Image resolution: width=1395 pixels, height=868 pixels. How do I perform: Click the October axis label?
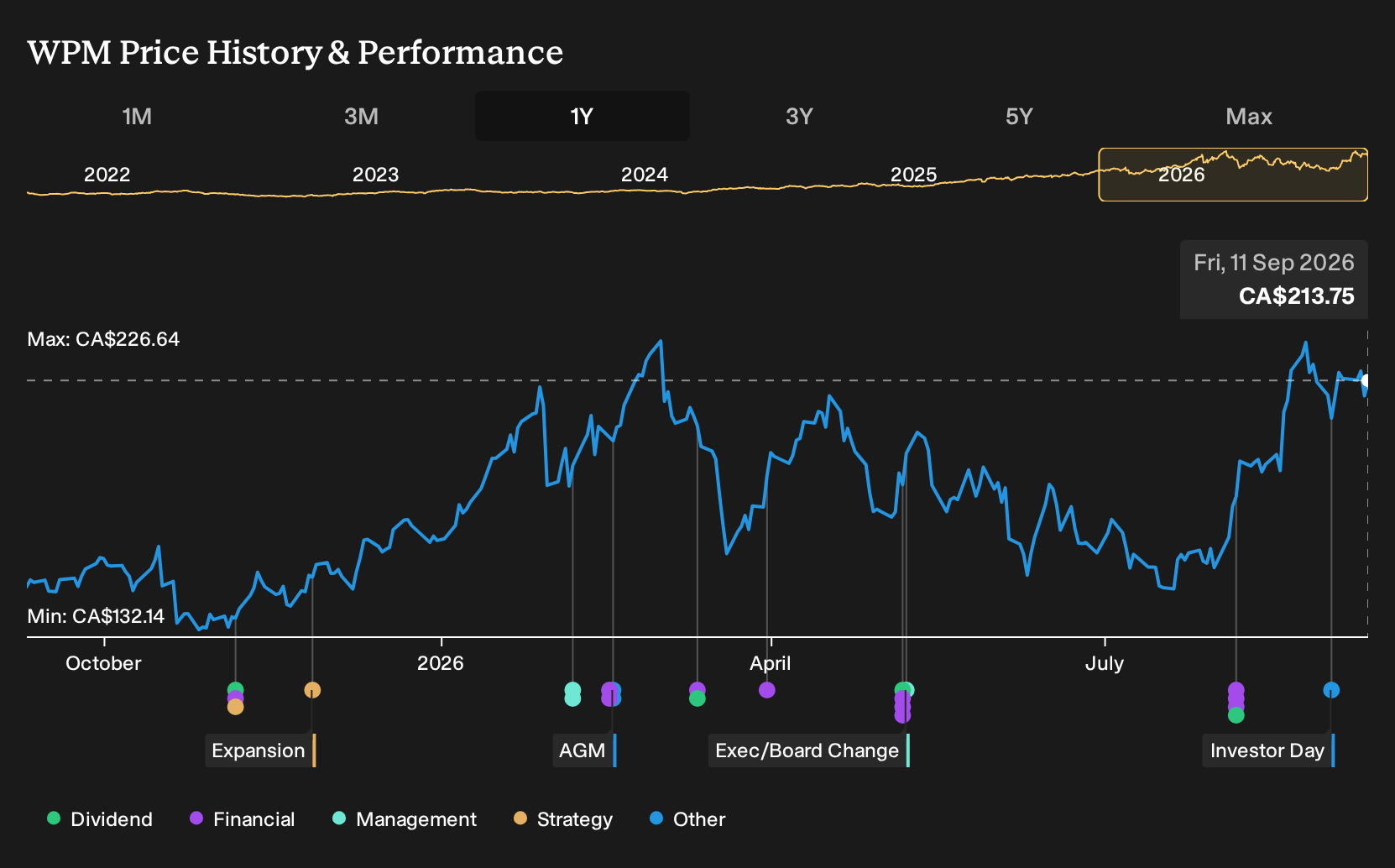pos(104,663)
